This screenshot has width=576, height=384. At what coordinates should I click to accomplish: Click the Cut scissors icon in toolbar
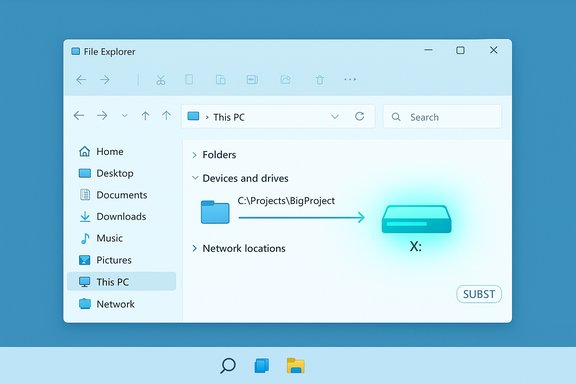161,80
